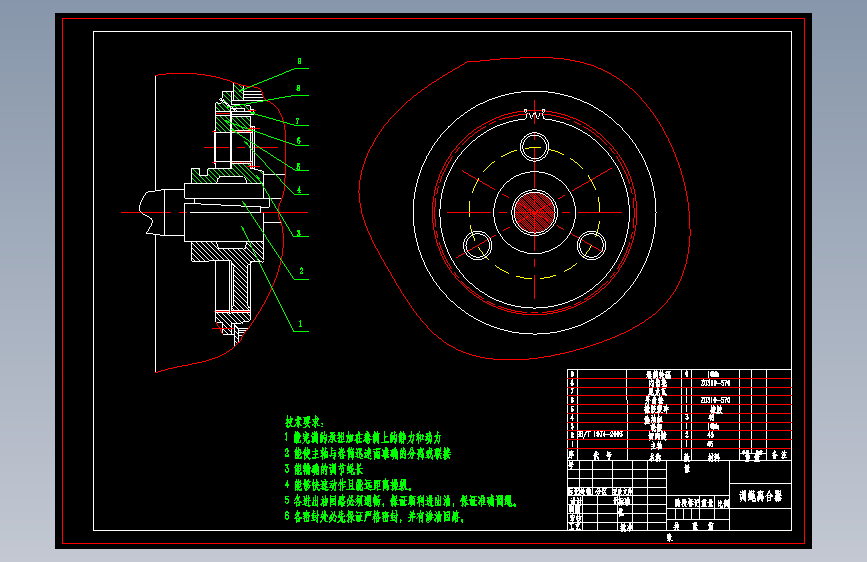
Task: Click part balloon number 6 label
Action: (x=299, y=141)
